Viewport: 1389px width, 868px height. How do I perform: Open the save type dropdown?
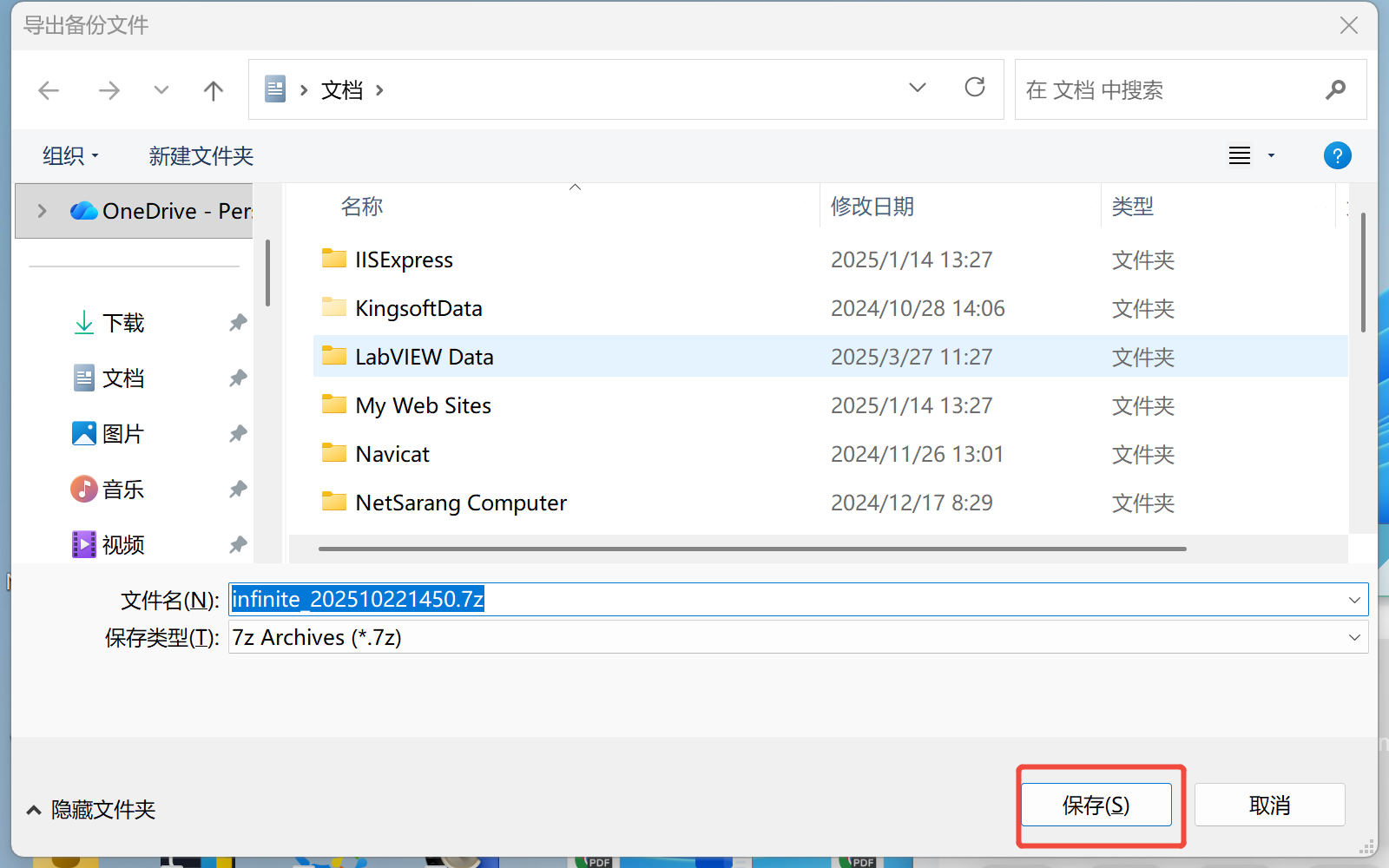(1353, 638)
